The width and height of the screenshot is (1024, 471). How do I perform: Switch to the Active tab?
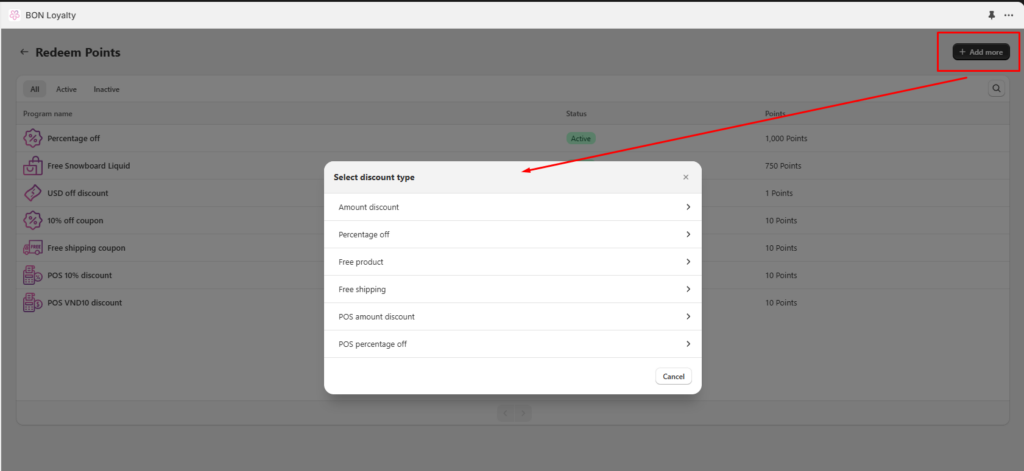point(66,89)
